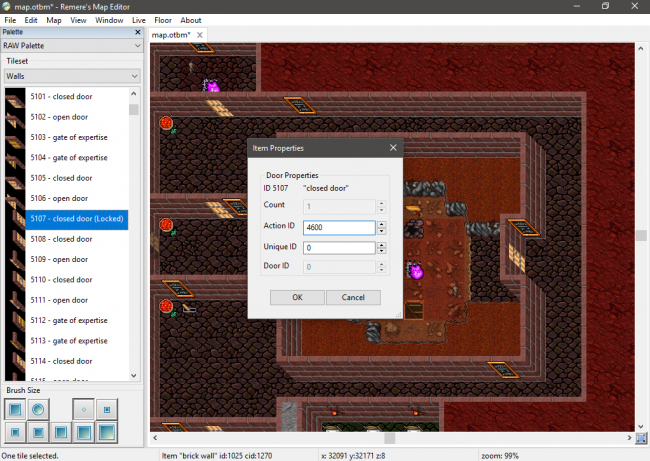Pick the fourth square in bottom brush row
The height and width of the screenshot is (461, 650).
[84, 432]
